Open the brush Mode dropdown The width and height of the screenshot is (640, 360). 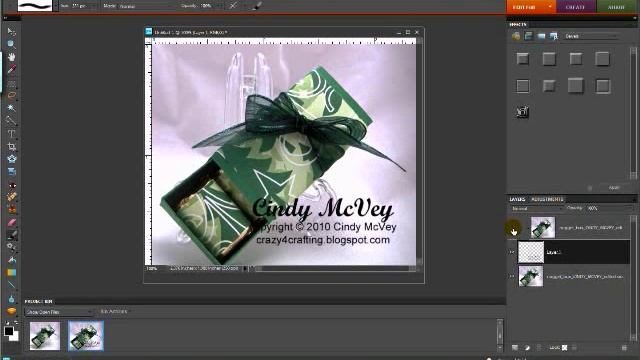click(x=146, y=6)
